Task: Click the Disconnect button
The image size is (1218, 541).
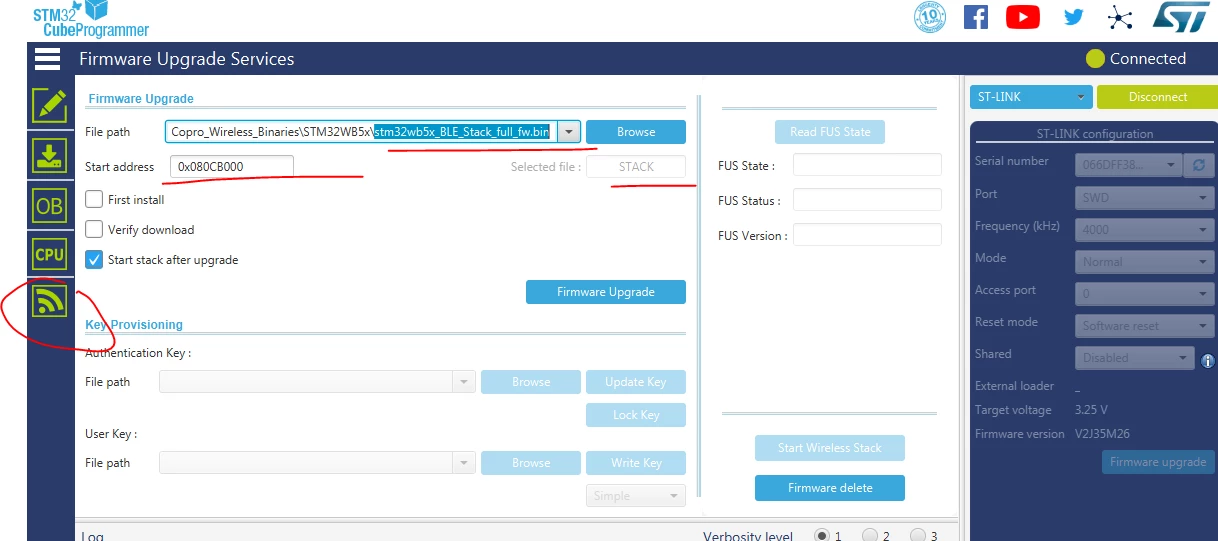Action: 1158,97
